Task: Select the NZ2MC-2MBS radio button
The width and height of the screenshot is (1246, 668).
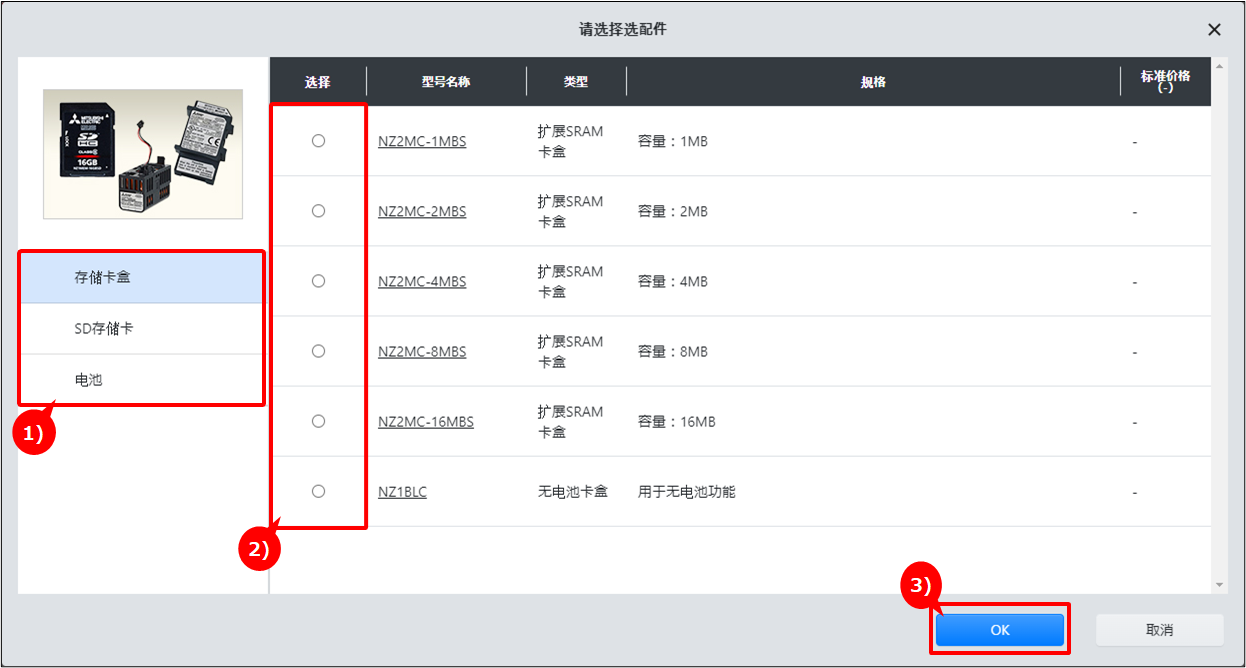Action: 318,211
